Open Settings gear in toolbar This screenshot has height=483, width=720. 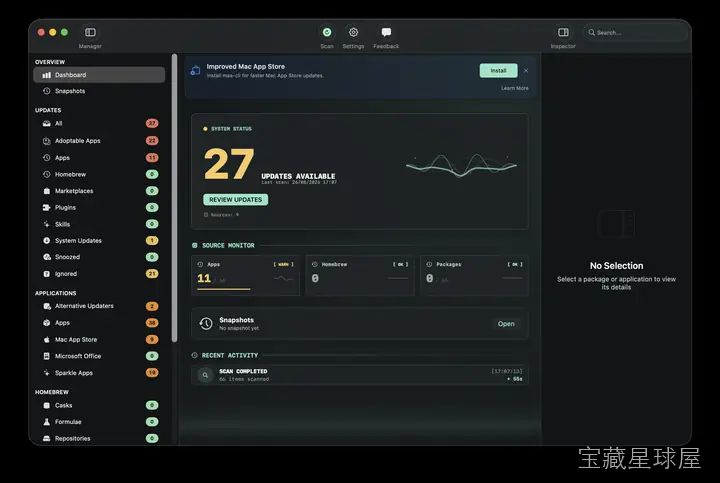coord(353,33)
